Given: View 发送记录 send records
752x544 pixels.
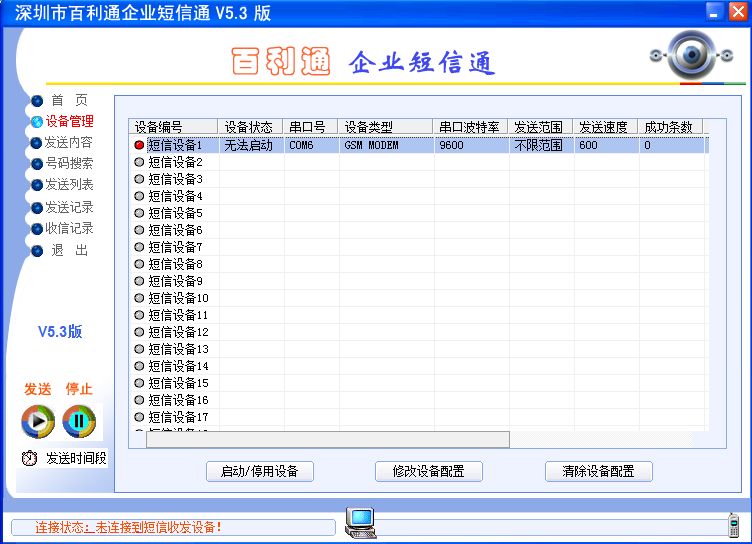Looking at the screenshot, I should tap(69, 207).
